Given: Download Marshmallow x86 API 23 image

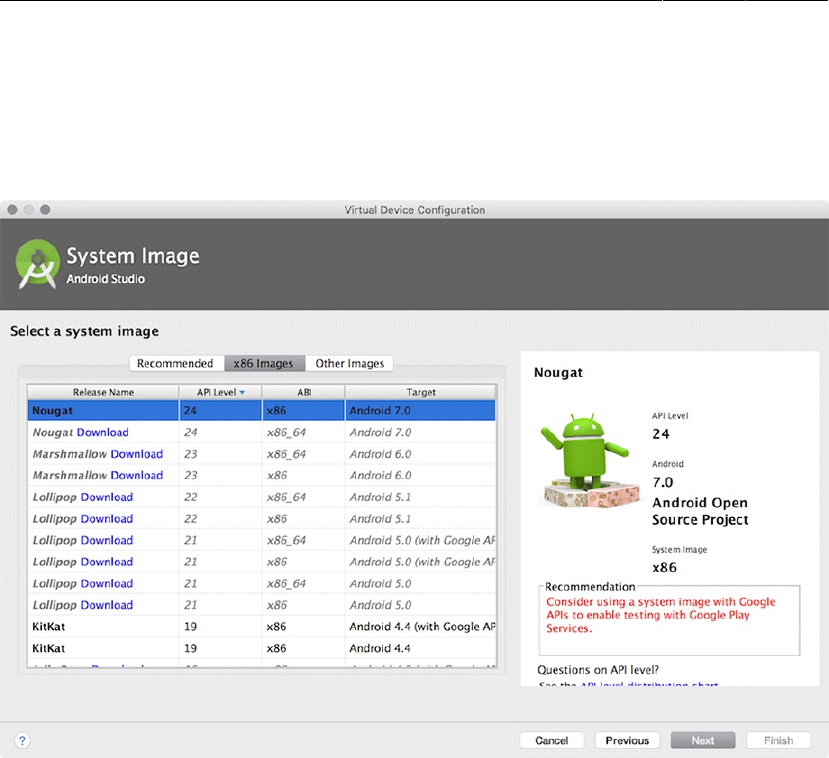Looking at the screenshot, I should point(136,475).
